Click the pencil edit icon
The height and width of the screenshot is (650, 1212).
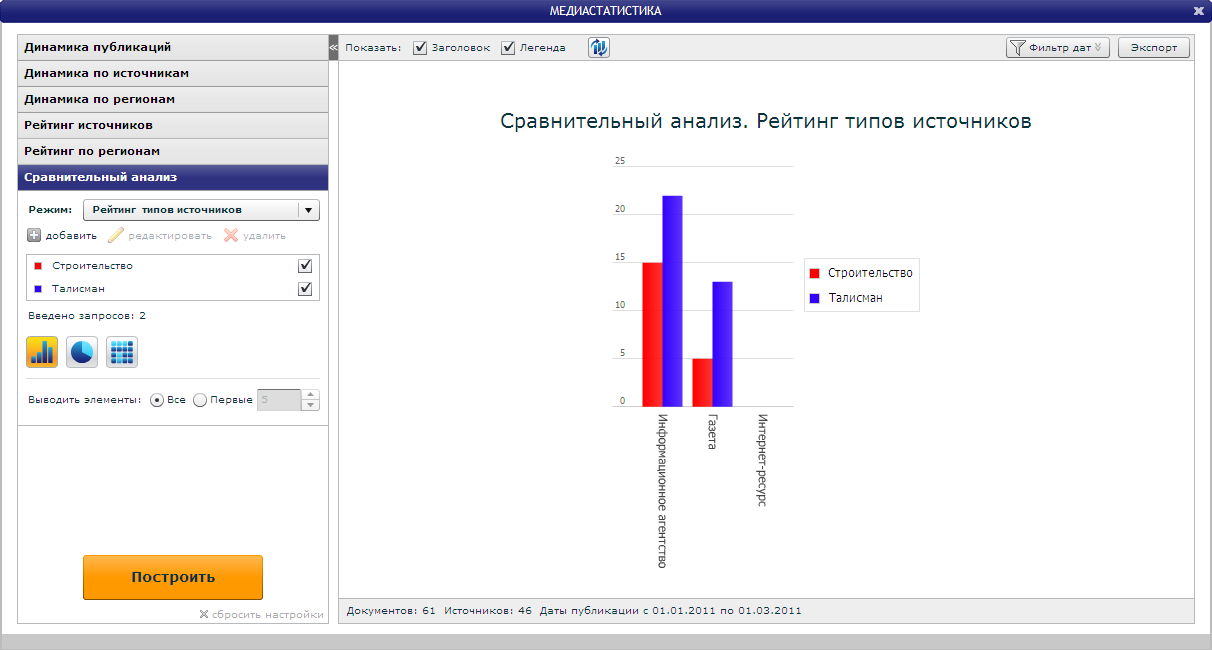(x=116, y=236)
